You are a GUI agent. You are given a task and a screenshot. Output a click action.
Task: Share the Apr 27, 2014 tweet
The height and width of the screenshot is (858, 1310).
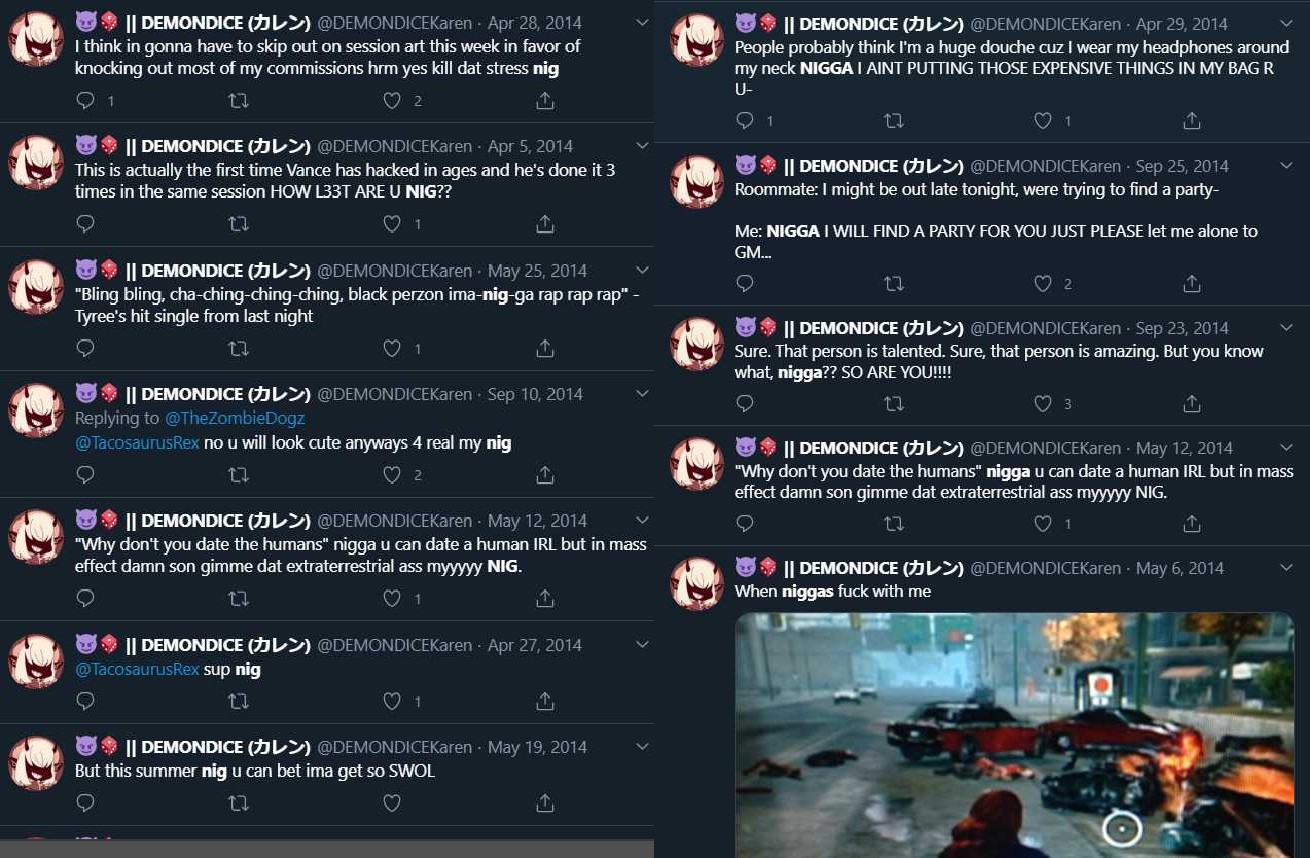tap(545, 701)
